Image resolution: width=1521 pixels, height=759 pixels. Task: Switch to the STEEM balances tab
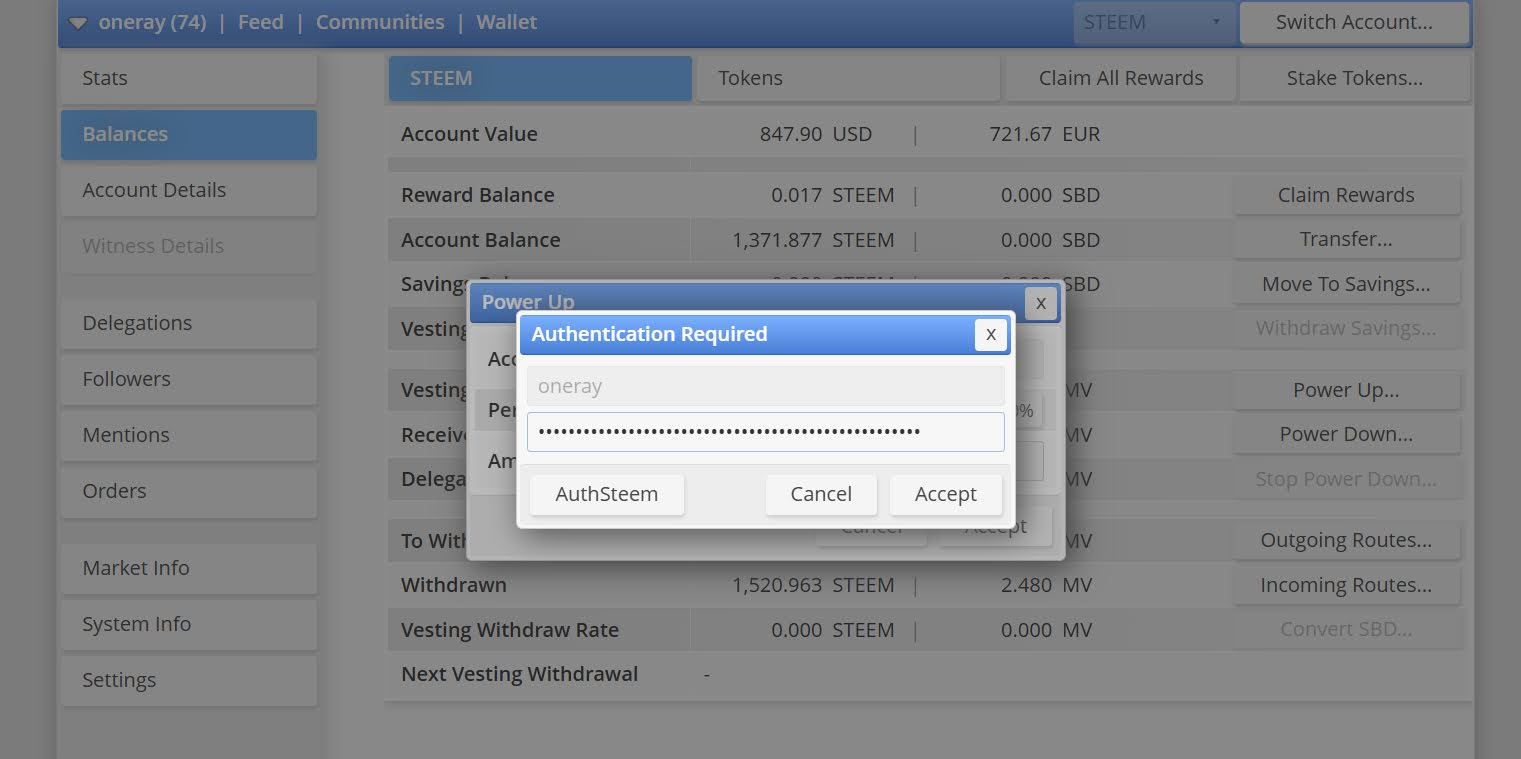click(540, 78)
